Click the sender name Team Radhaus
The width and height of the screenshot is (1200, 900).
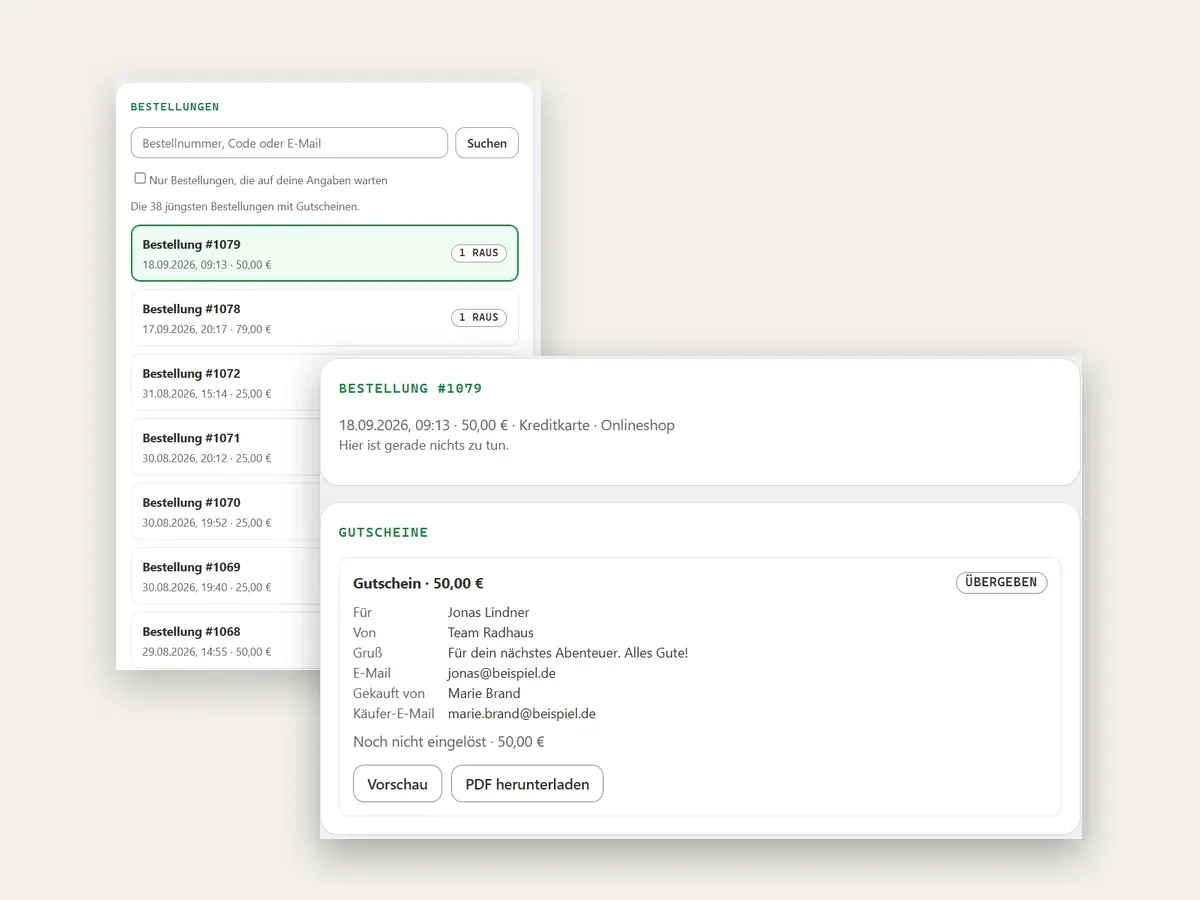(490, 632)
